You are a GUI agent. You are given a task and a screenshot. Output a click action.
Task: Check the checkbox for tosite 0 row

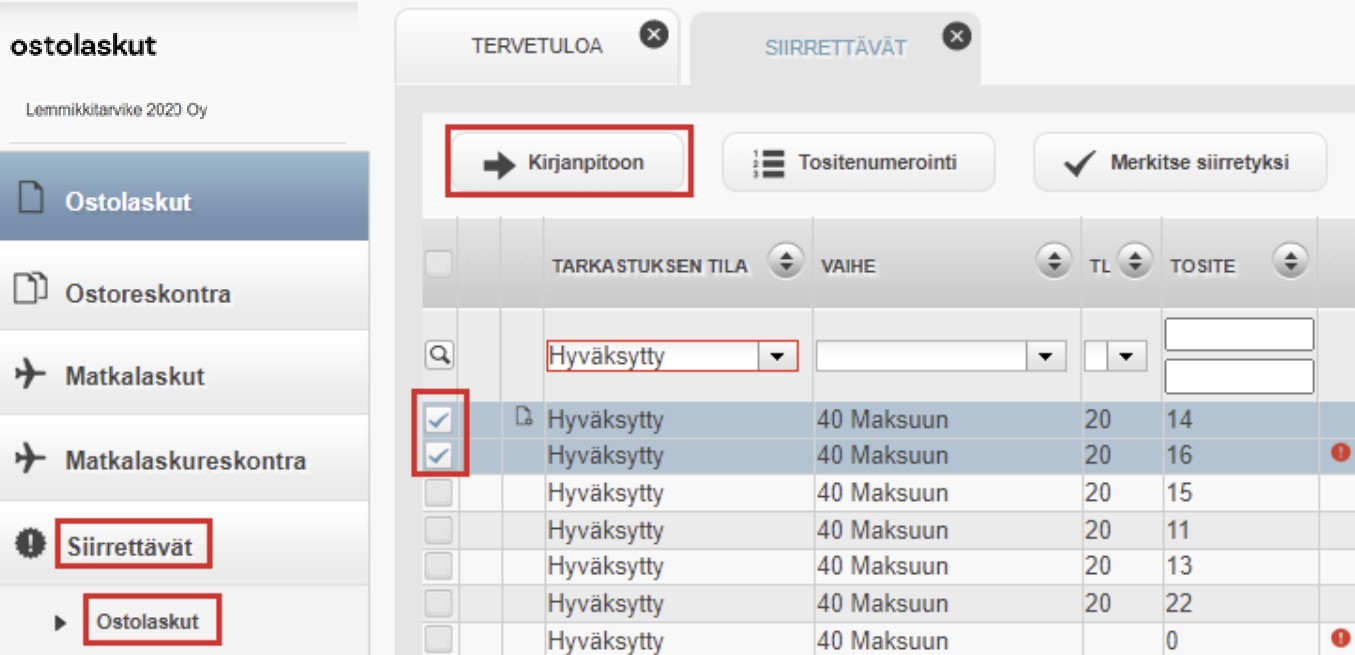click(439, 638)
